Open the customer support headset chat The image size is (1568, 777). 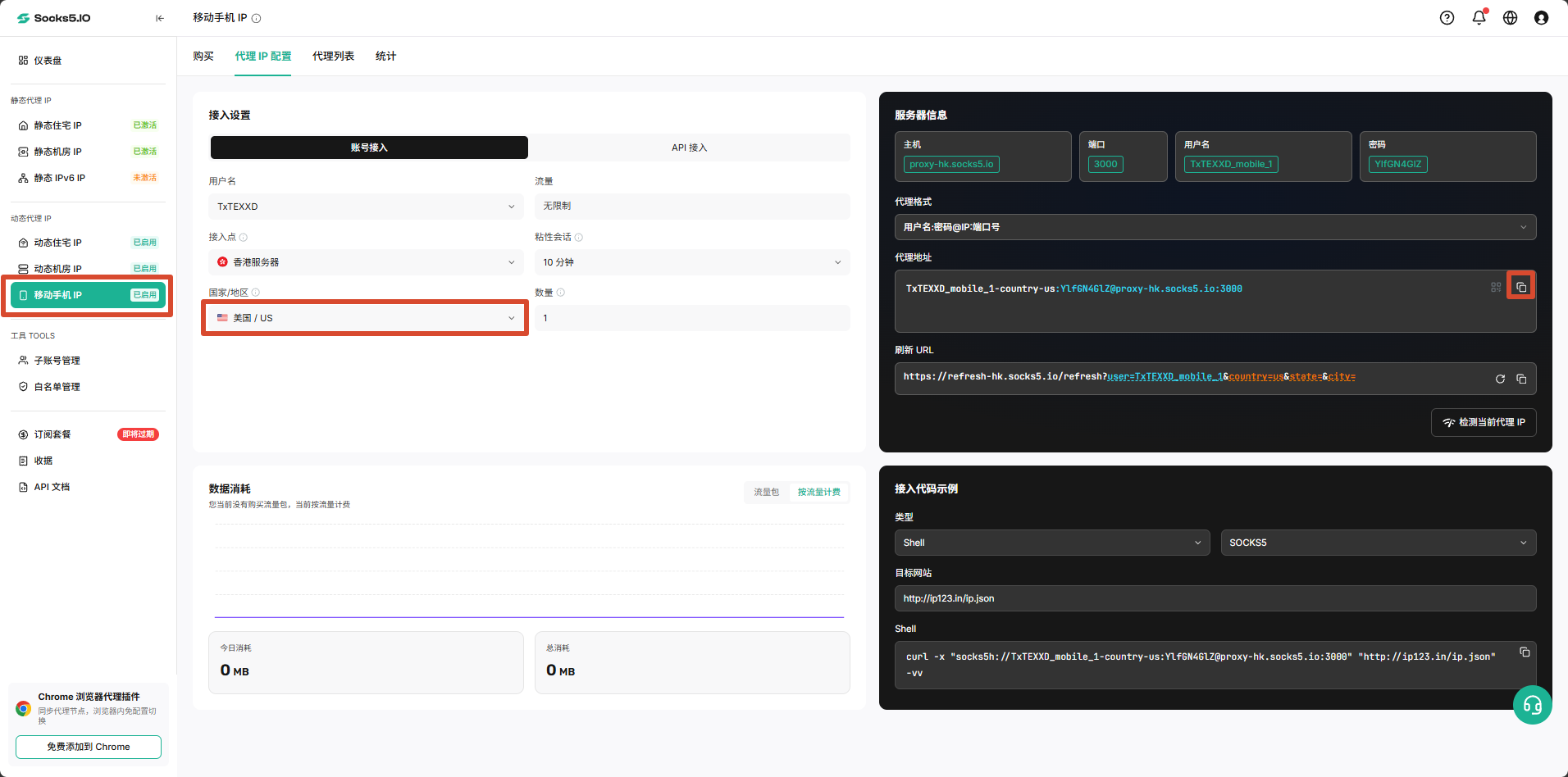coord(1532,705)
